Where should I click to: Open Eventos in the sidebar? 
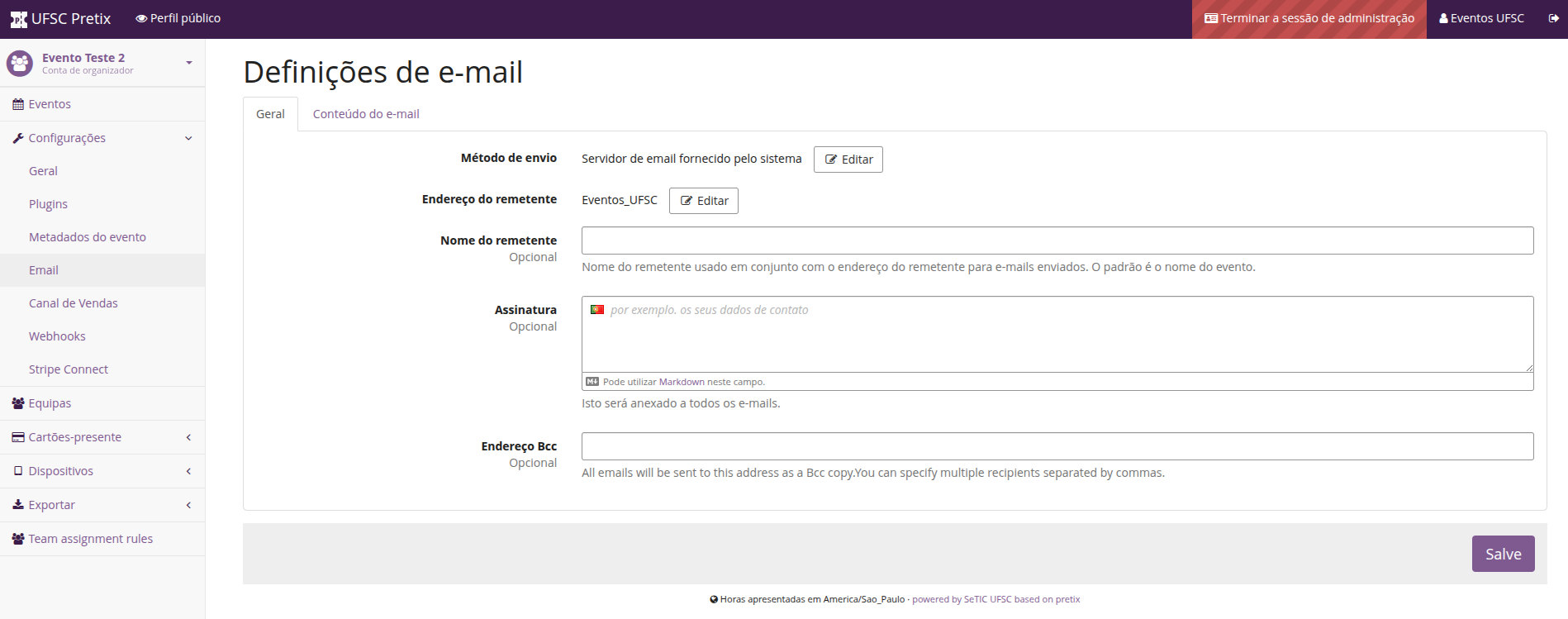[x=102, y=104]
